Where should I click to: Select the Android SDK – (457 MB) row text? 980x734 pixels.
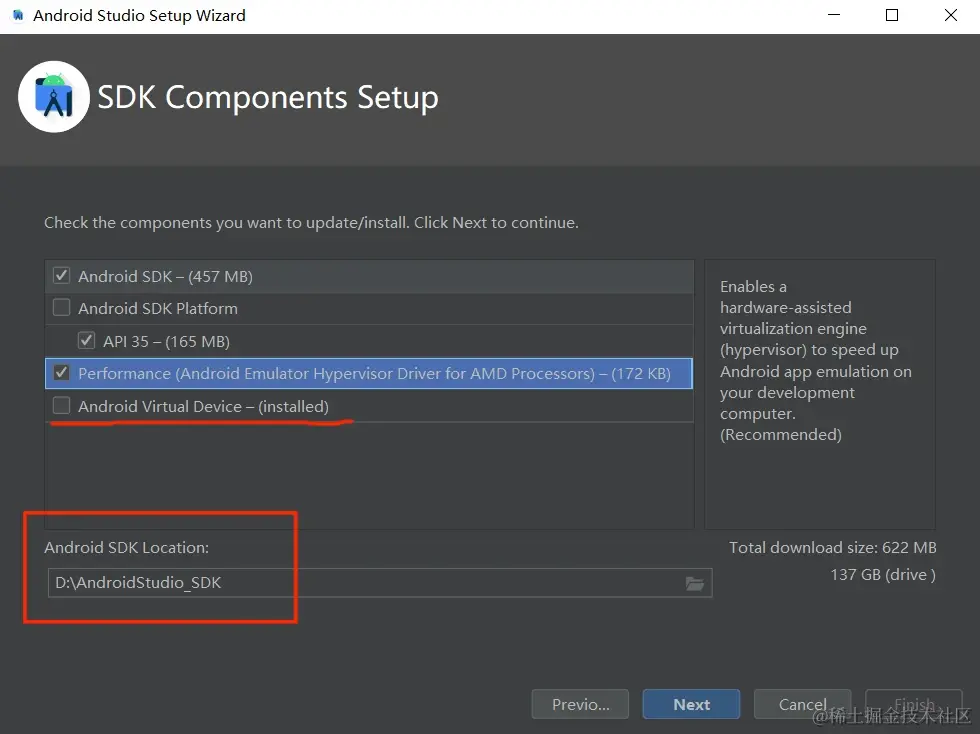(x=166, y=276)
